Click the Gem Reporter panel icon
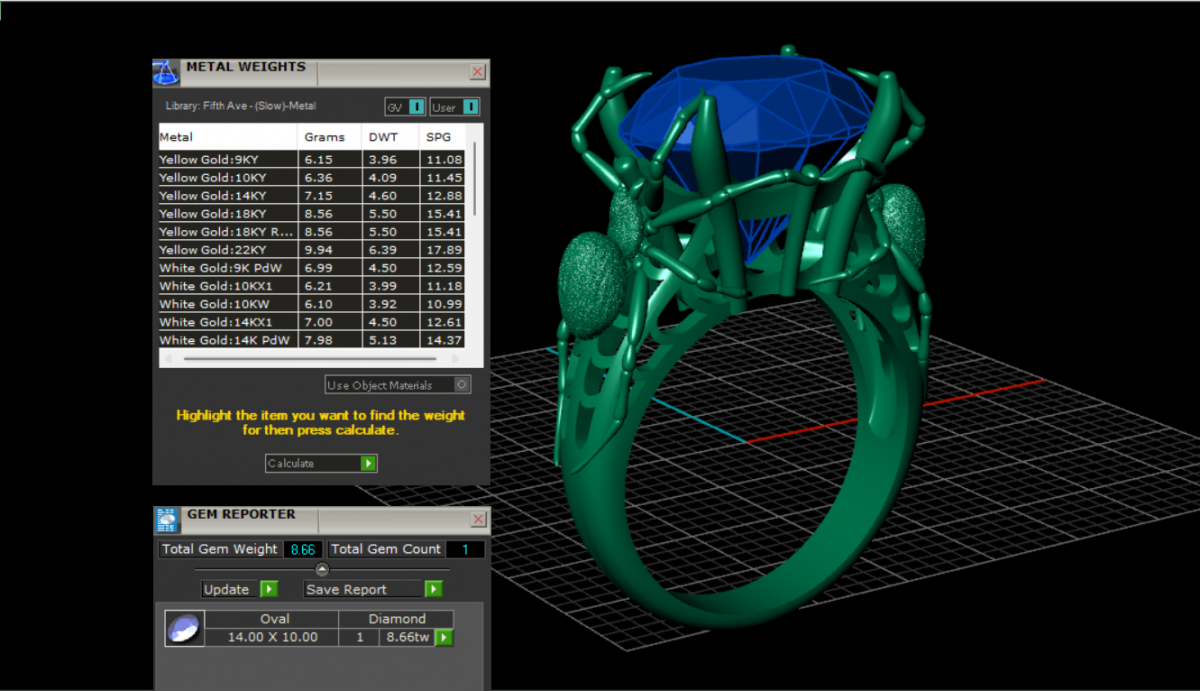 coord(166,519)
